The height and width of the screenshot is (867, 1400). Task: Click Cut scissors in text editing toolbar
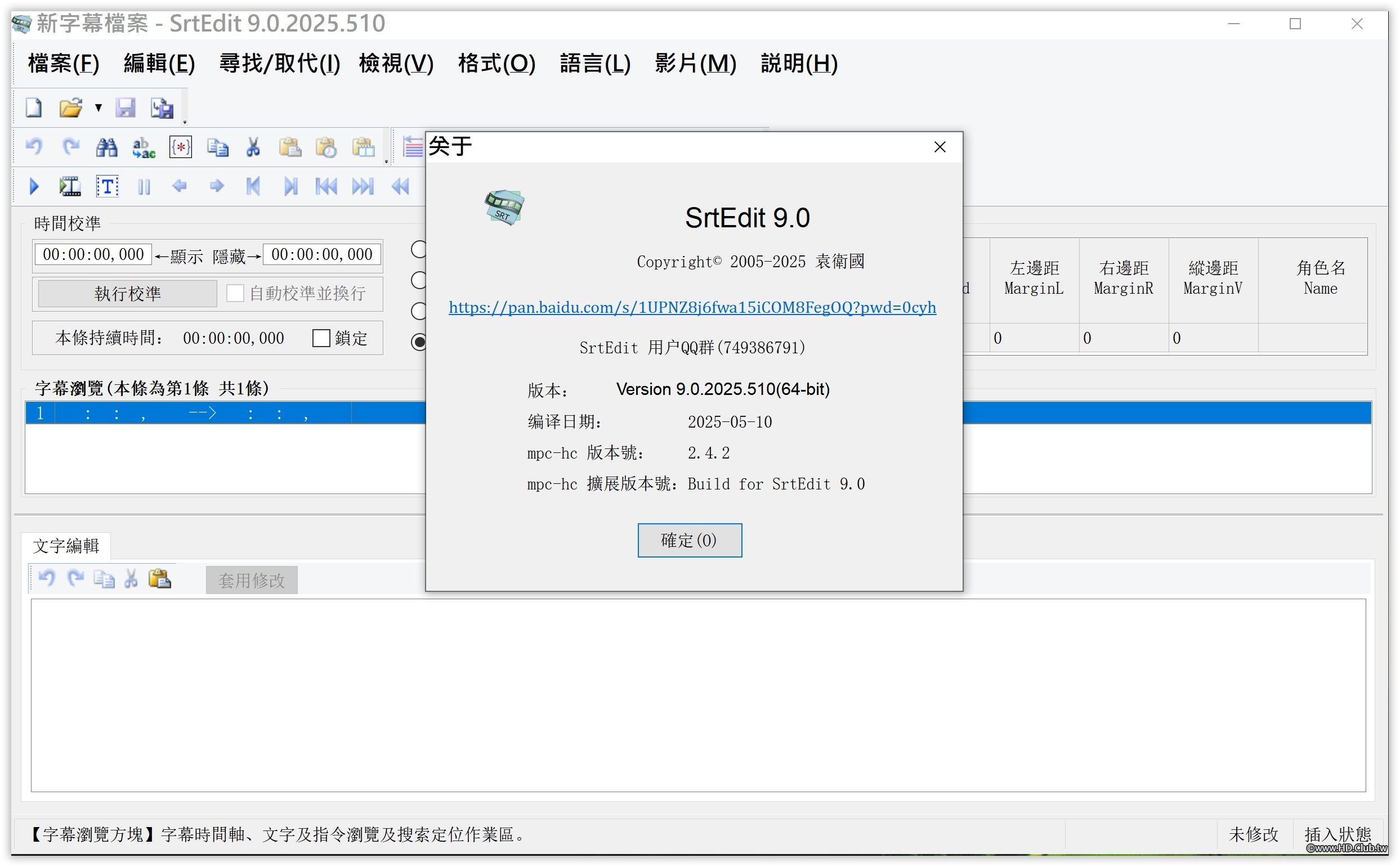(131, 579)
